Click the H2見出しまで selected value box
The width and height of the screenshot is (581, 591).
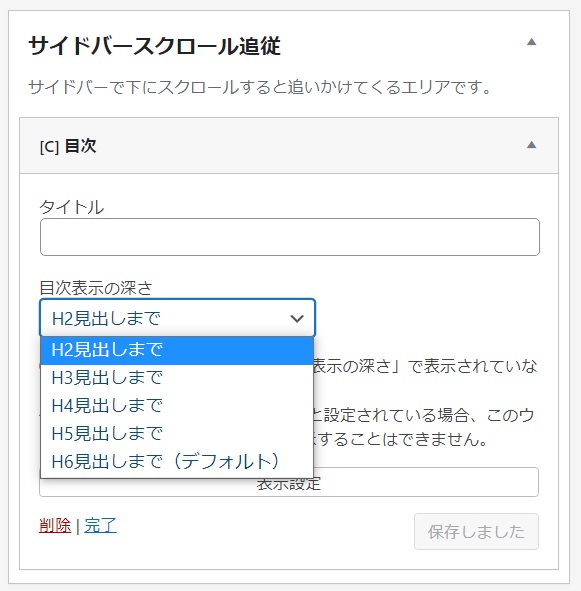(x=177, y=318)
